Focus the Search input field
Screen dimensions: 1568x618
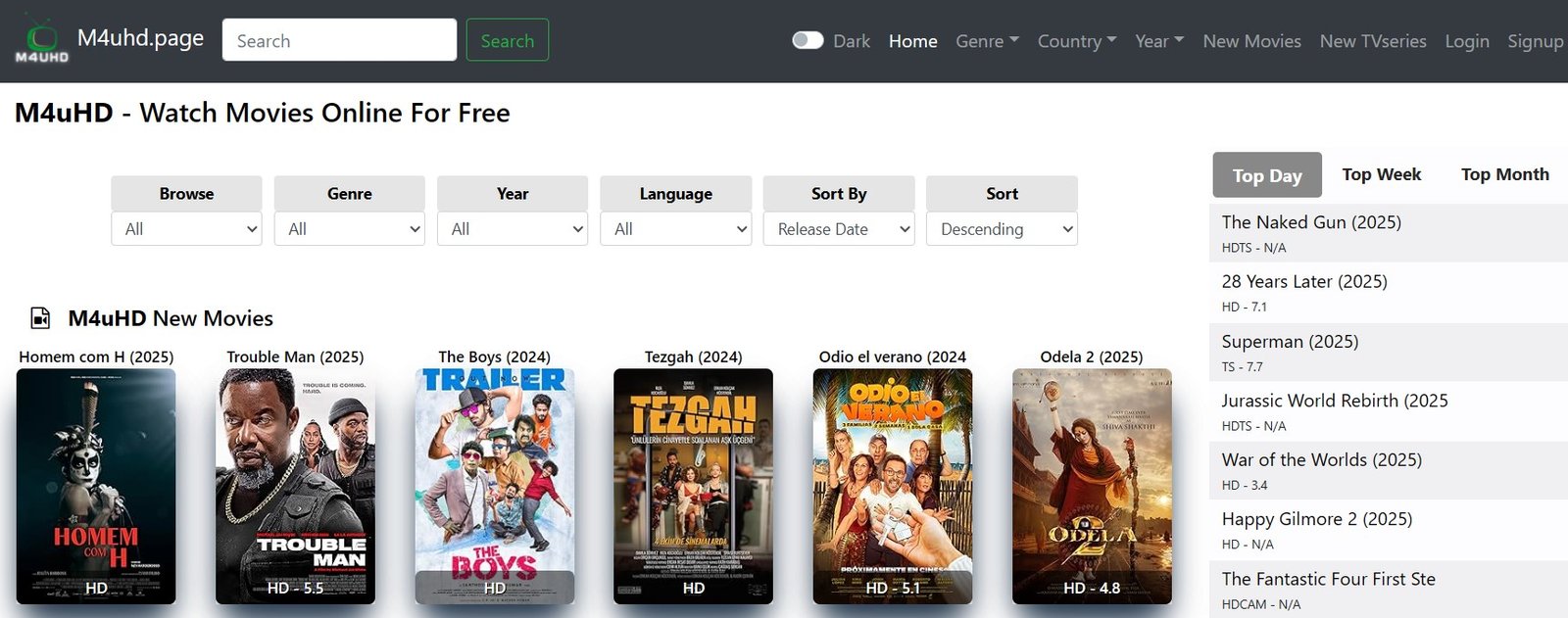point(339,40)
